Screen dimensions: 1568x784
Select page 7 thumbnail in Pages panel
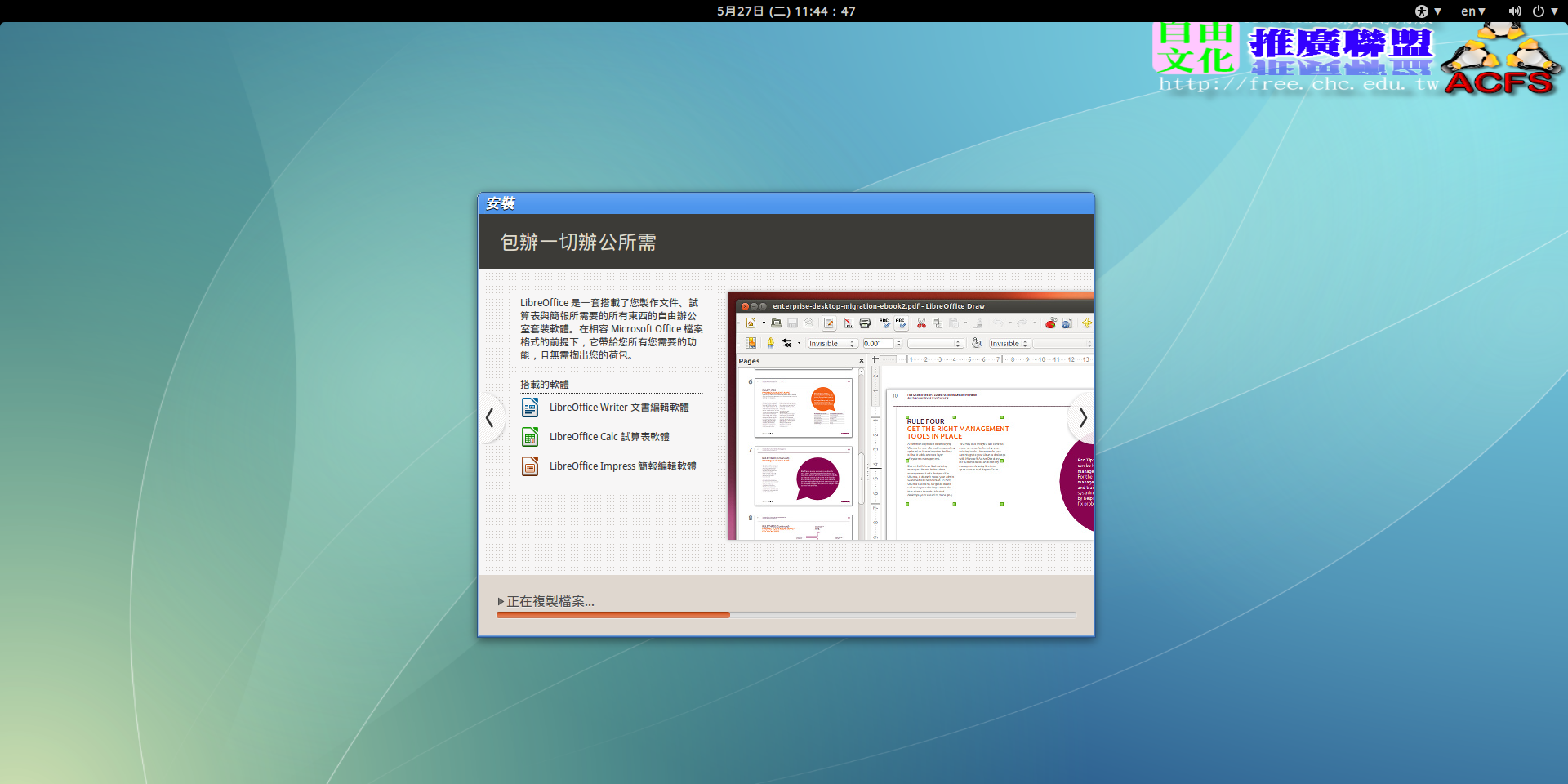(803, 475)
